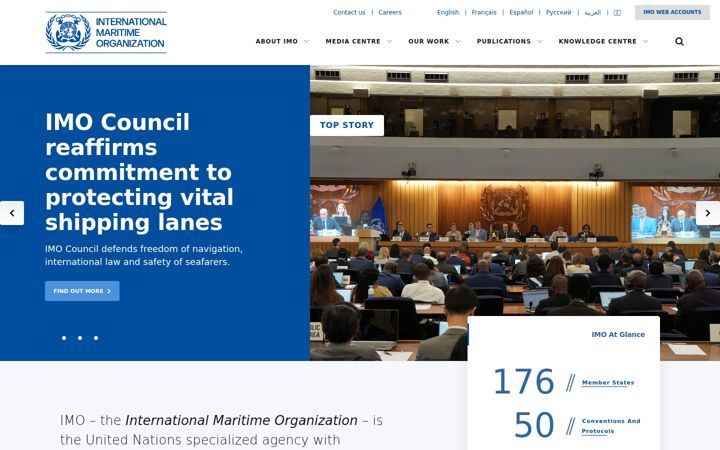
Task: Click the FIND OUT MORE button
Action: click(82, 291)
